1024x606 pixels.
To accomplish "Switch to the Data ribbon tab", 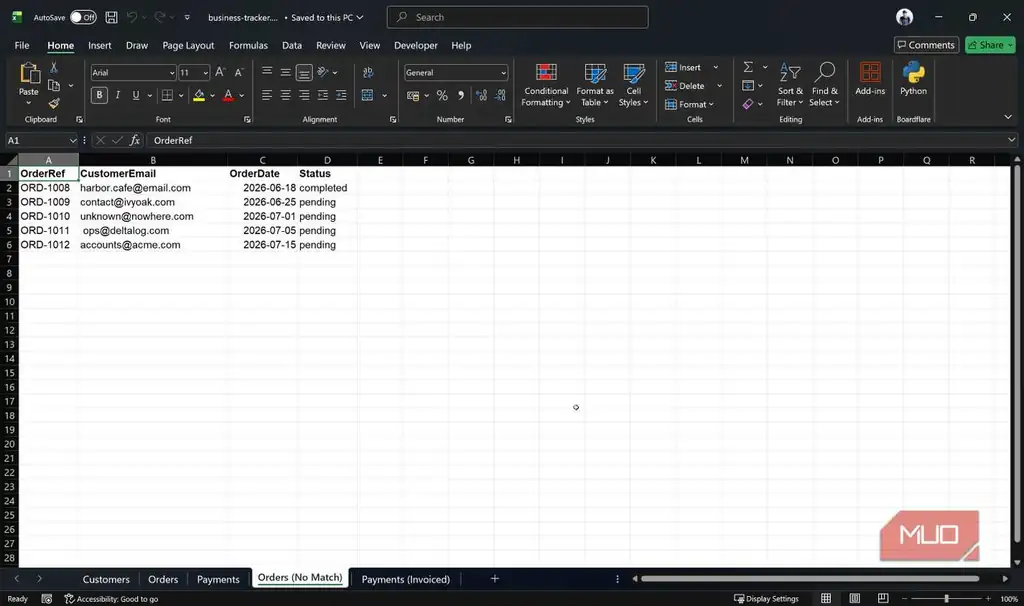I will (x=291, y=46).
